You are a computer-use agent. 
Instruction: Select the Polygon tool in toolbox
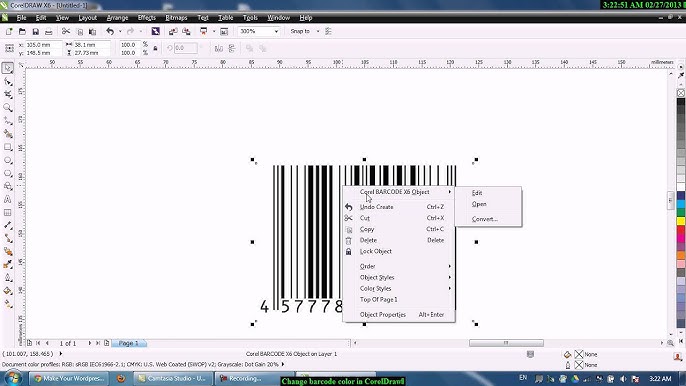click(x=7, y=173)
